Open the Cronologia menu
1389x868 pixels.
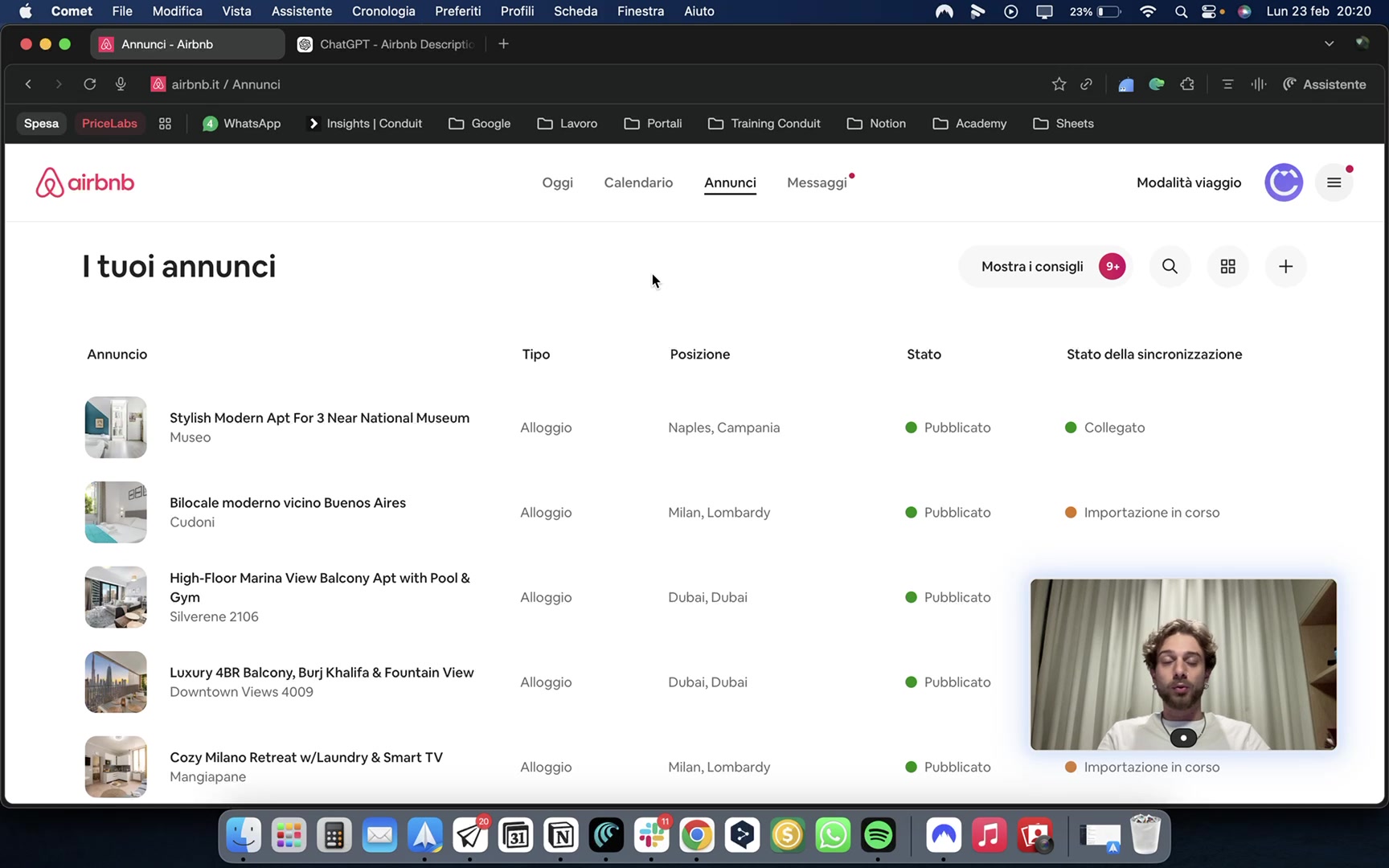383,11
